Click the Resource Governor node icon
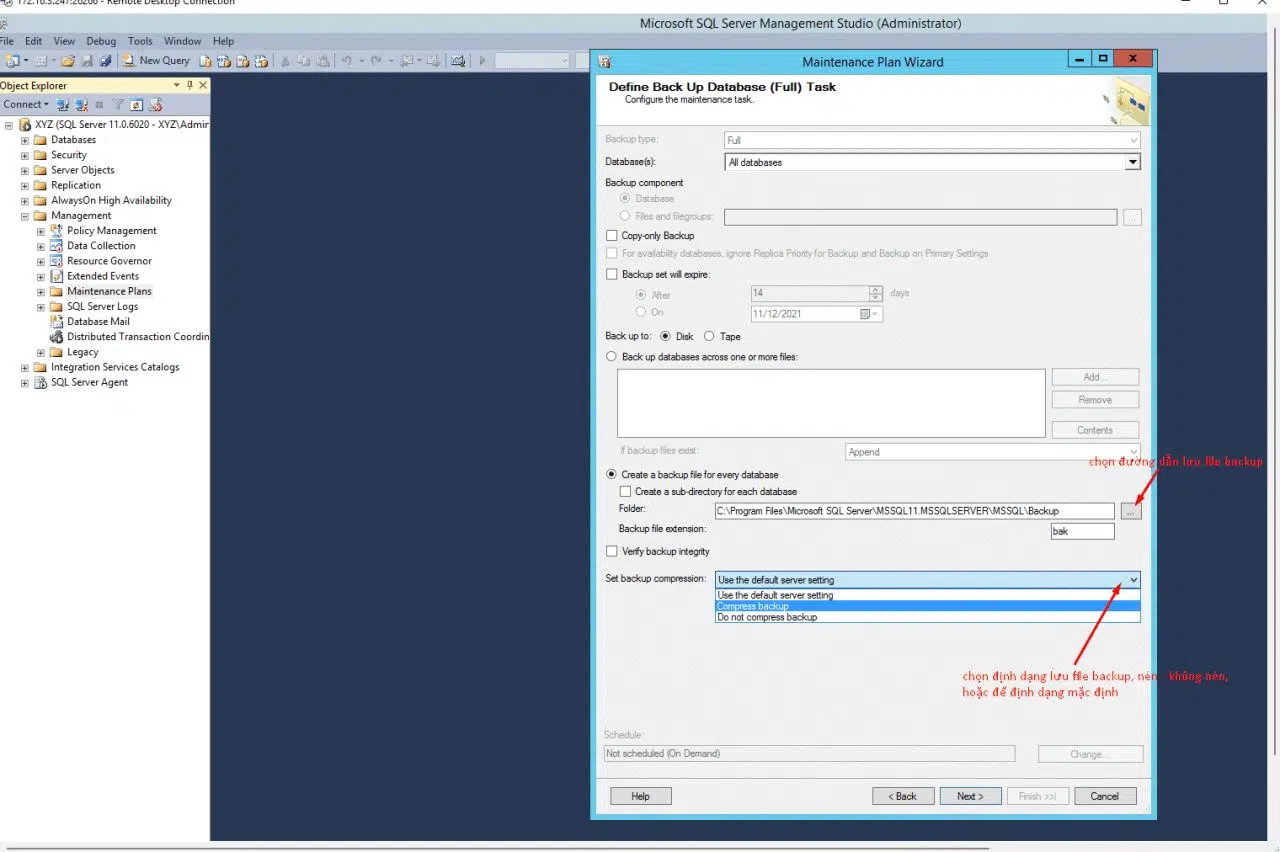Screen dimensions: 1280x852 (57, 261)
